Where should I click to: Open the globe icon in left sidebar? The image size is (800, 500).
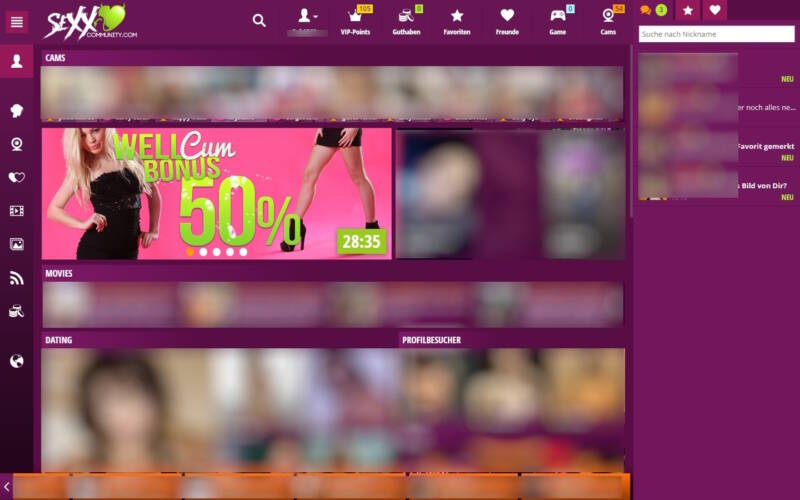point(17,361)
